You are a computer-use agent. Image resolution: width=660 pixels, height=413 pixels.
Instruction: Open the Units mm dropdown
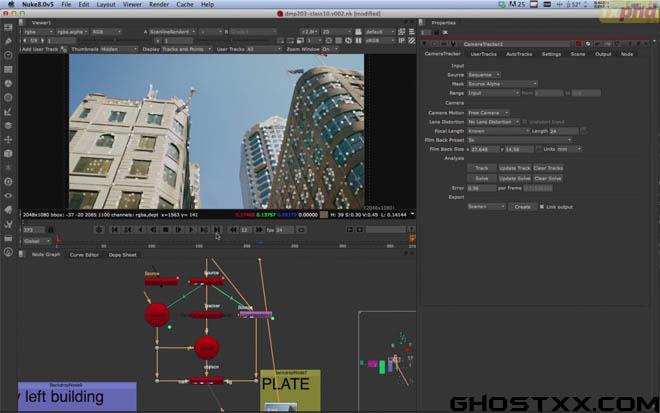pyautogui.click(x=569, y=149)
